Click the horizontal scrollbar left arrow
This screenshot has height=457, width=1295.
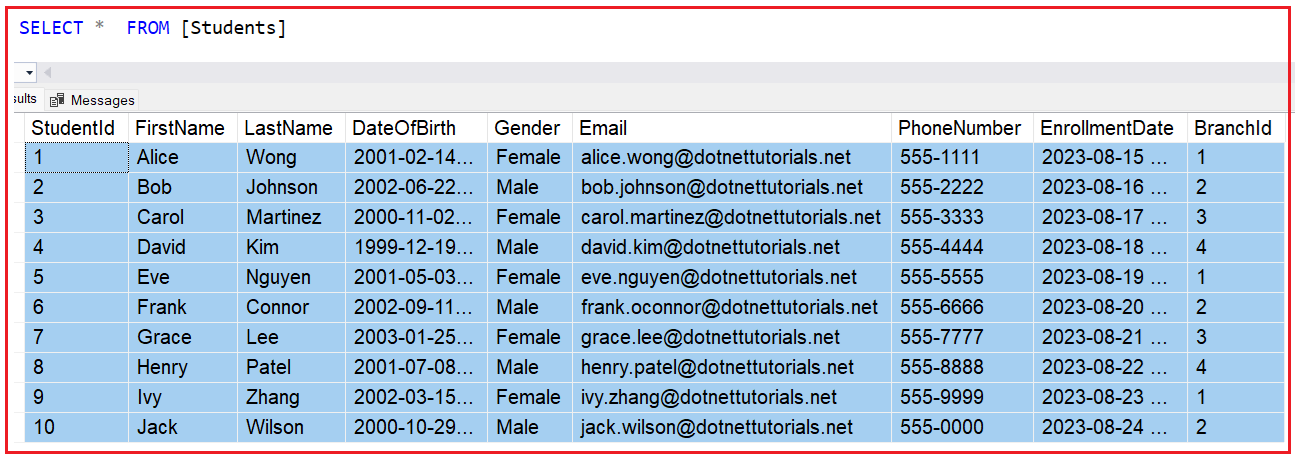click(x=47, y=73)
